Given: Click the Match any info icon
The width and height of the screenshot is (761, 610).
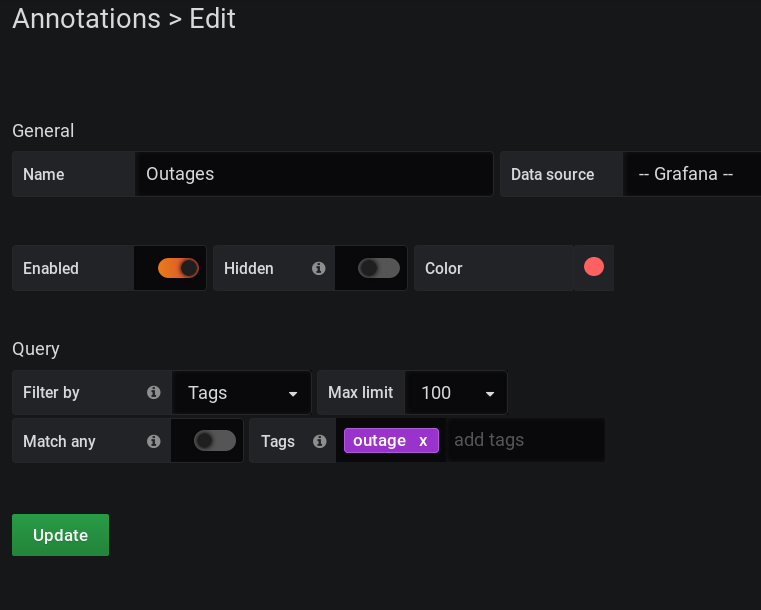Looking at the screenshot, I should point(154,441).
